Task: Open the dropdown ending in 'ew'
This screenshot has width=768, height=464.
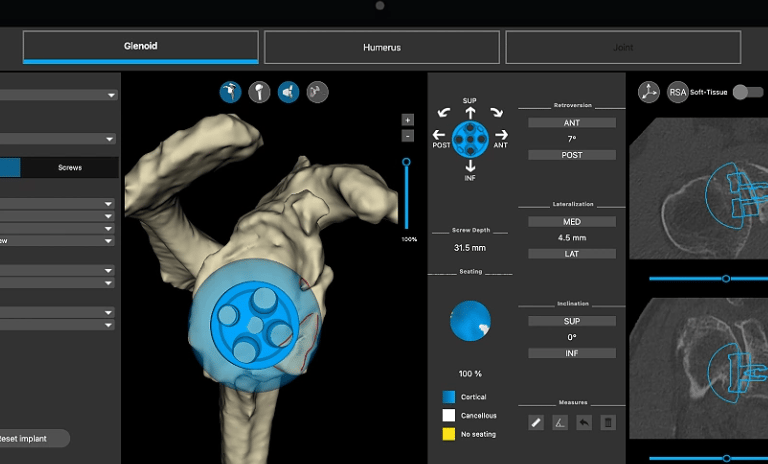Action: [x=57, y=241]
